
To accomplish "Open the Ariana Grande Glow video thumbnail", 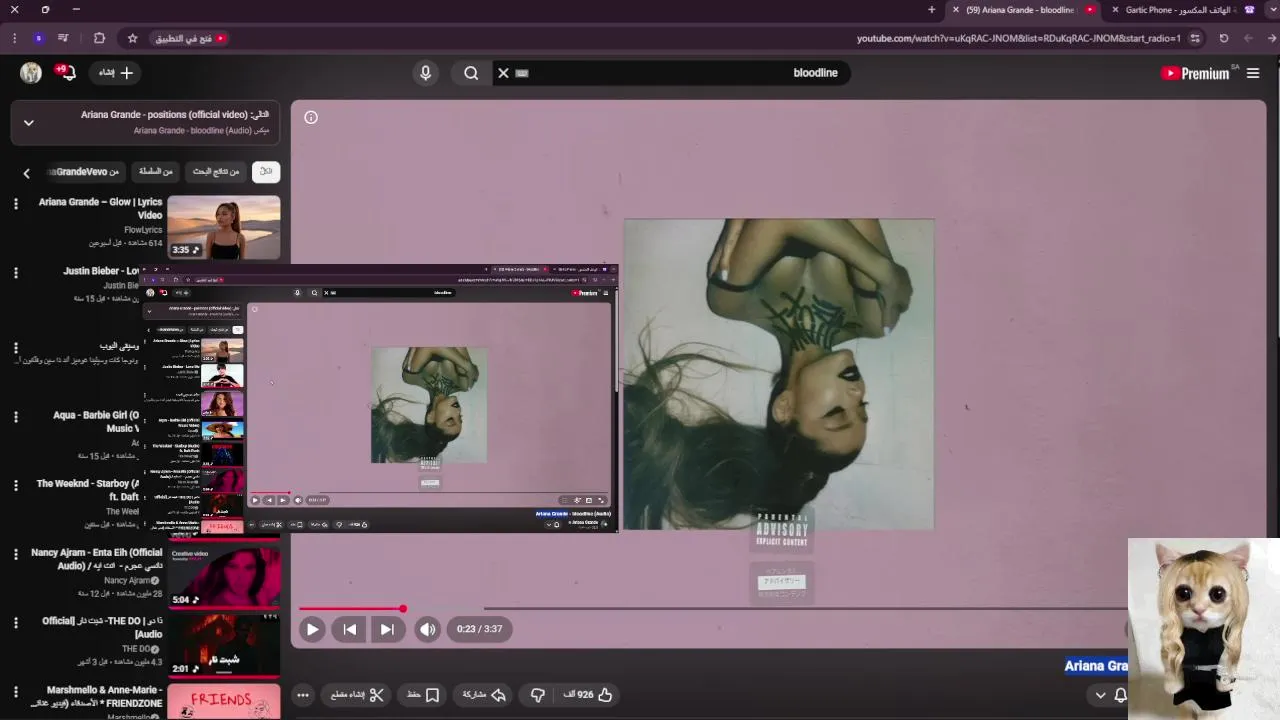I will (224, 227).
